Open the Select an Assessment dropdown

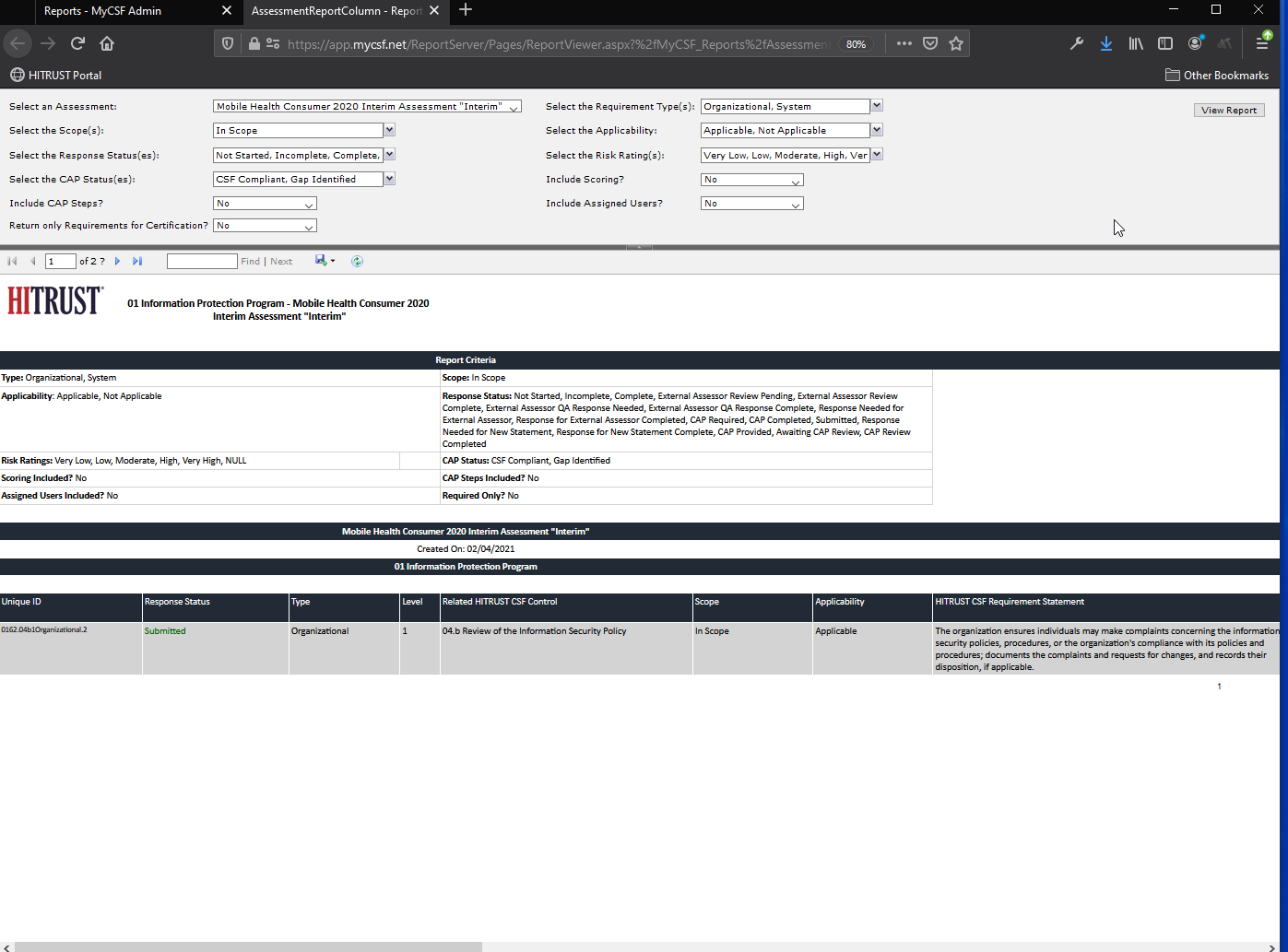click(x=367, y=107)
